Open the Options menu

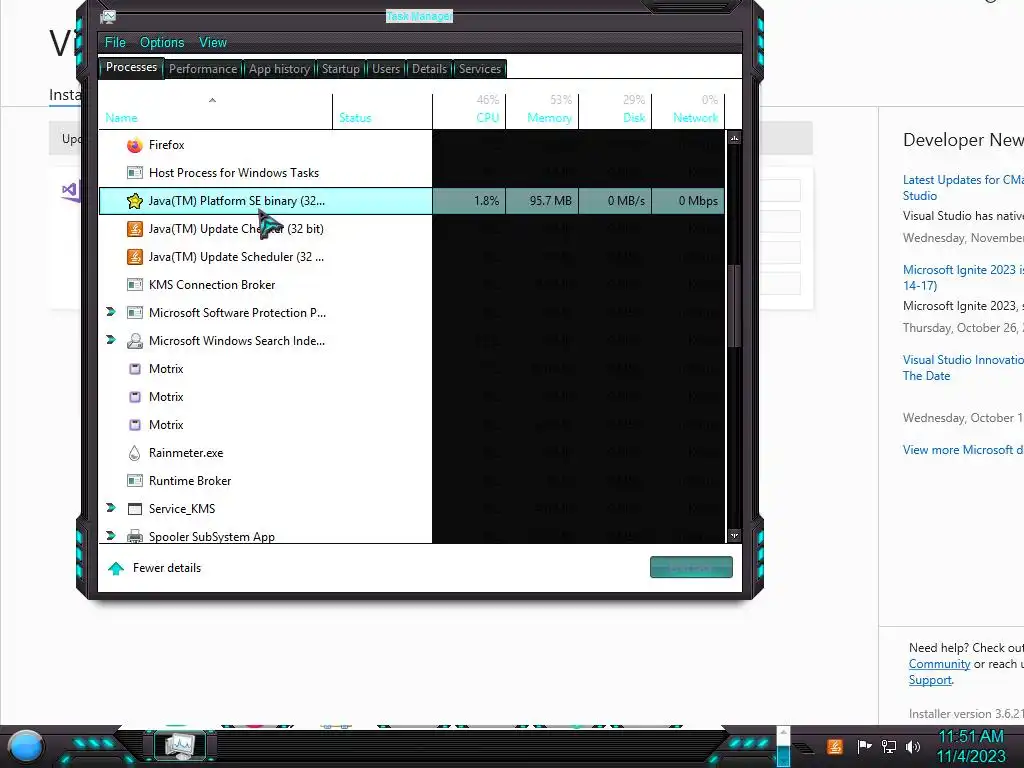coord(162,42)
